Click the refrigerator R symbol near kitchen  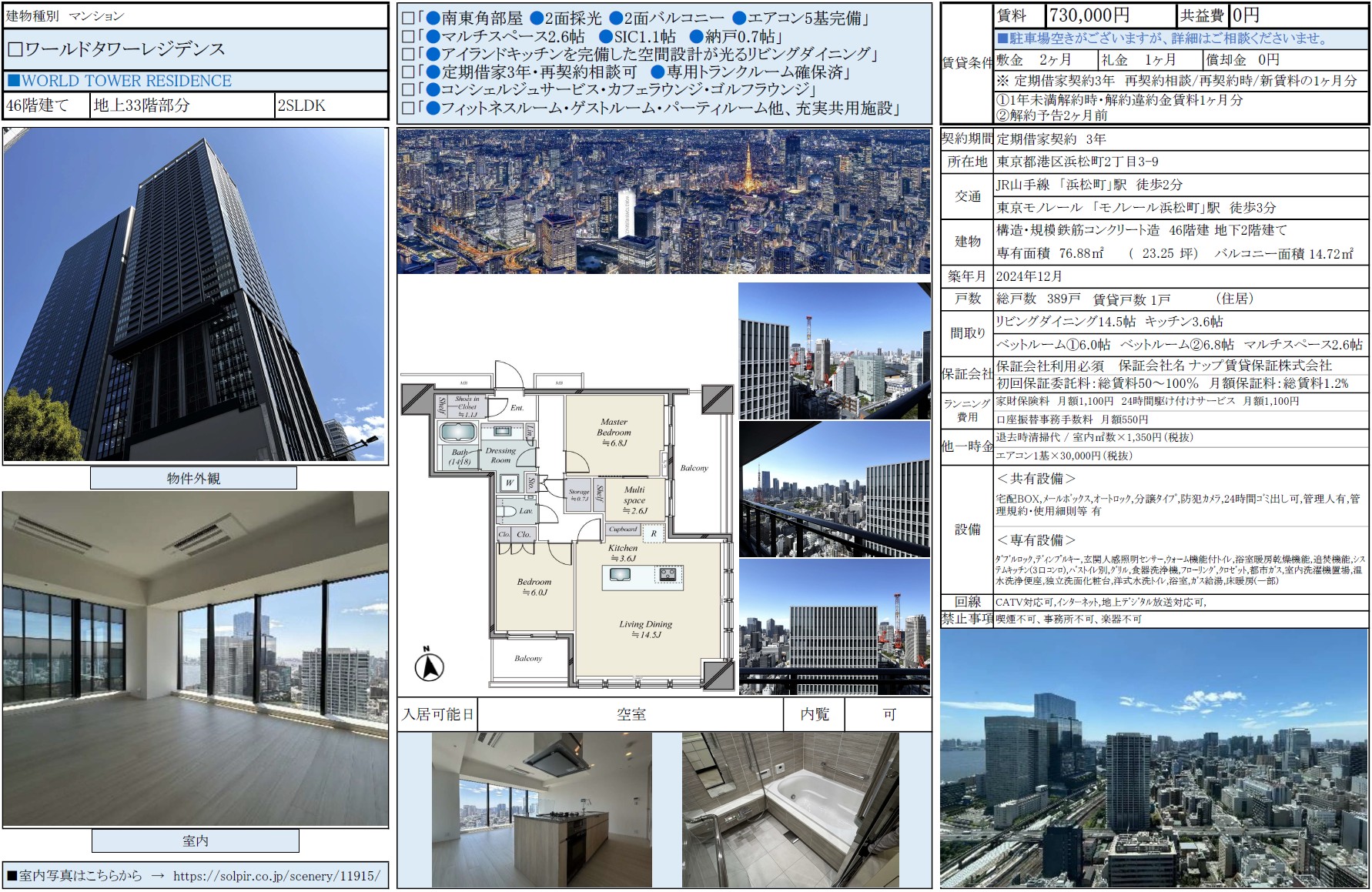coord(654,533)
